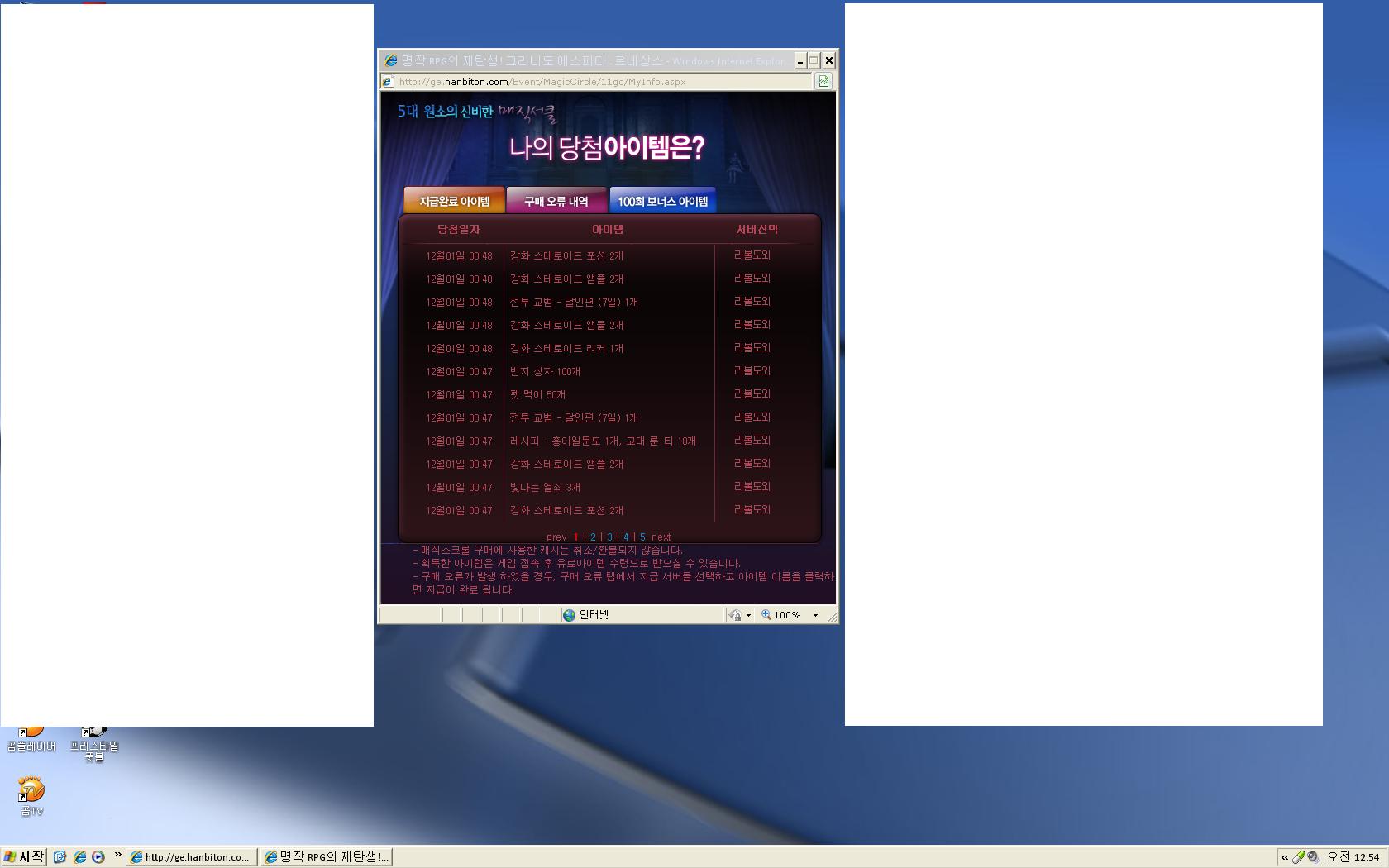Screen dimensions: 1389x868
Task: Click item 빛나는 열쇠 3개
Action: click(545, 487)
